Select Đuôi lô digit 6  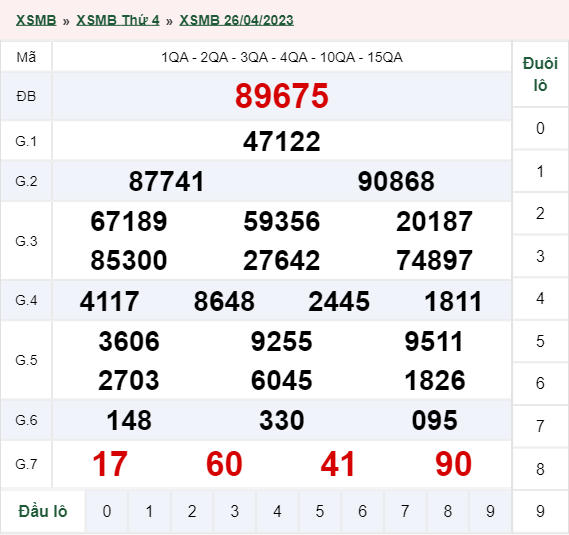click(540, 384)
